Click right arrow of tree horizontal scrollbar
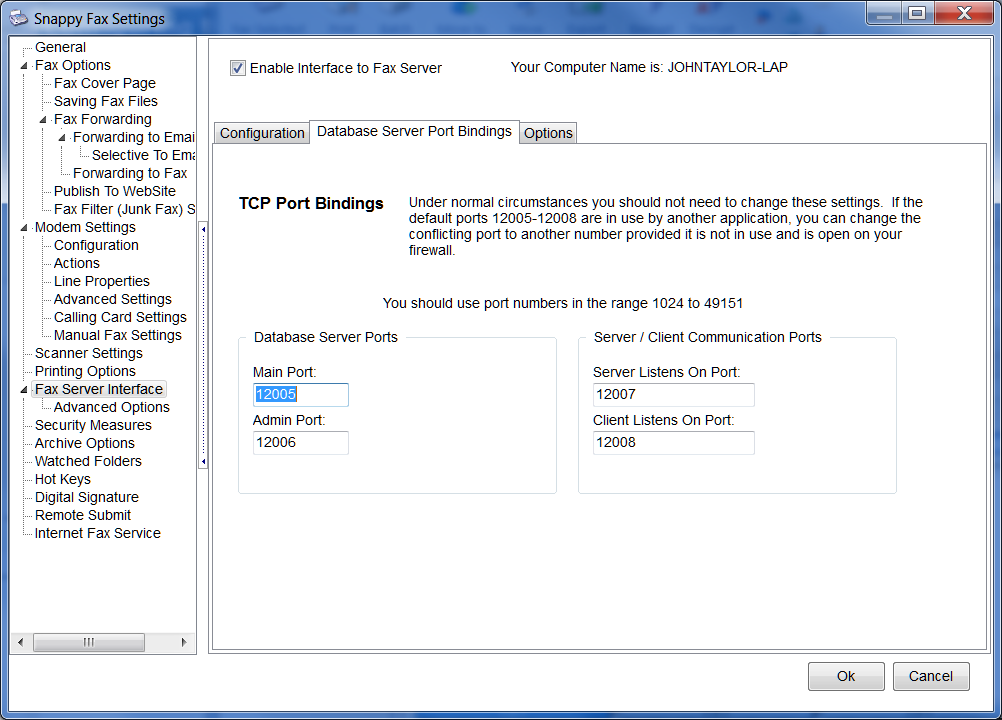This screenshot has width=1002, height=720. (184, 642)
